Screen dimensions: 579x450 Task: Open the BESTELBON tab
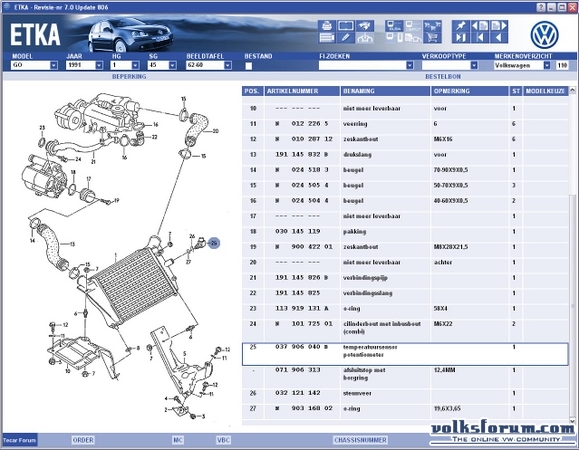coord(443,76)
